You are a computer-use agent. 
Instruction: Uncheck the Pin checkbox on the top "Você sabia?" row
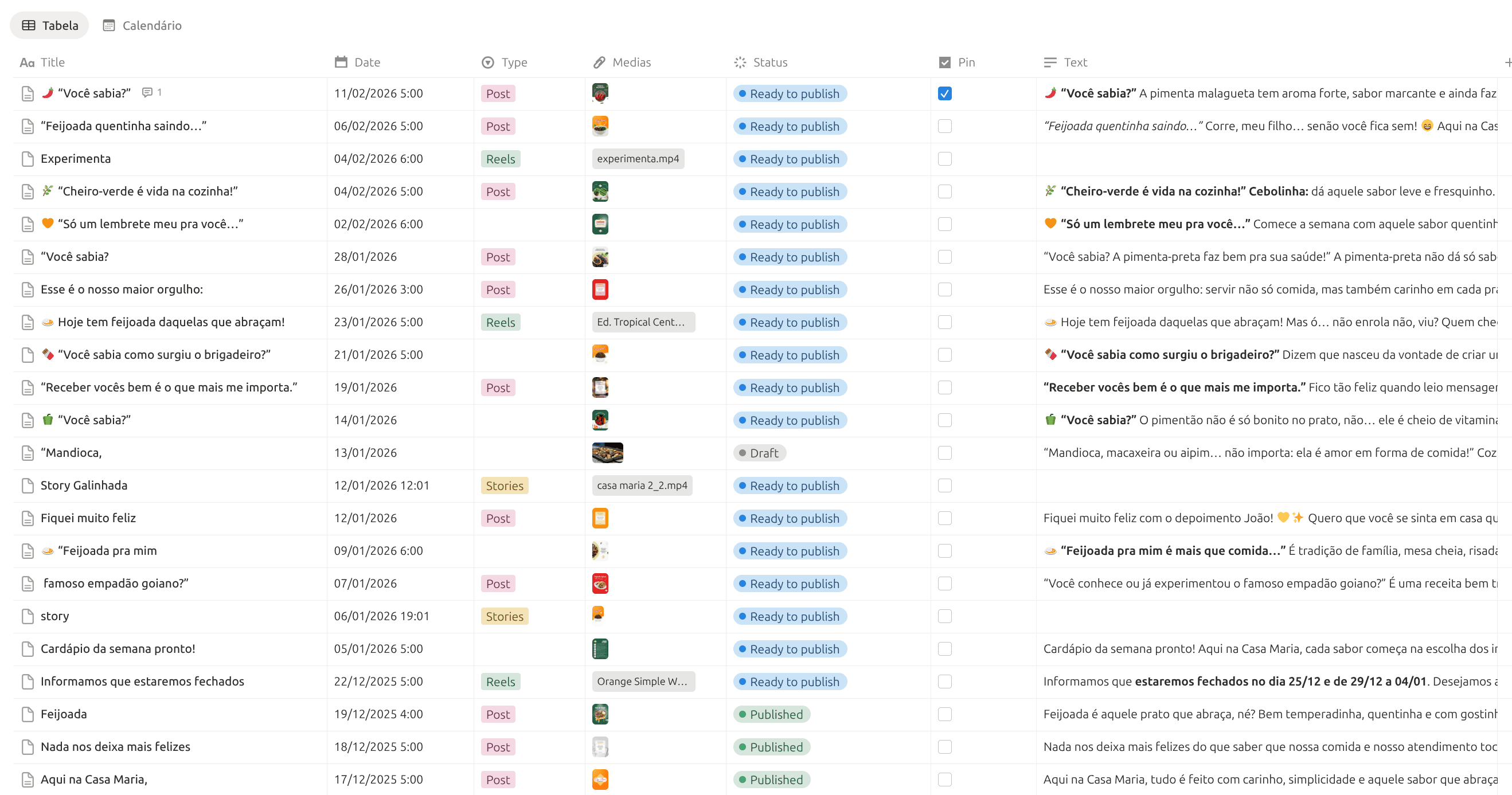(x=944, y=93)
